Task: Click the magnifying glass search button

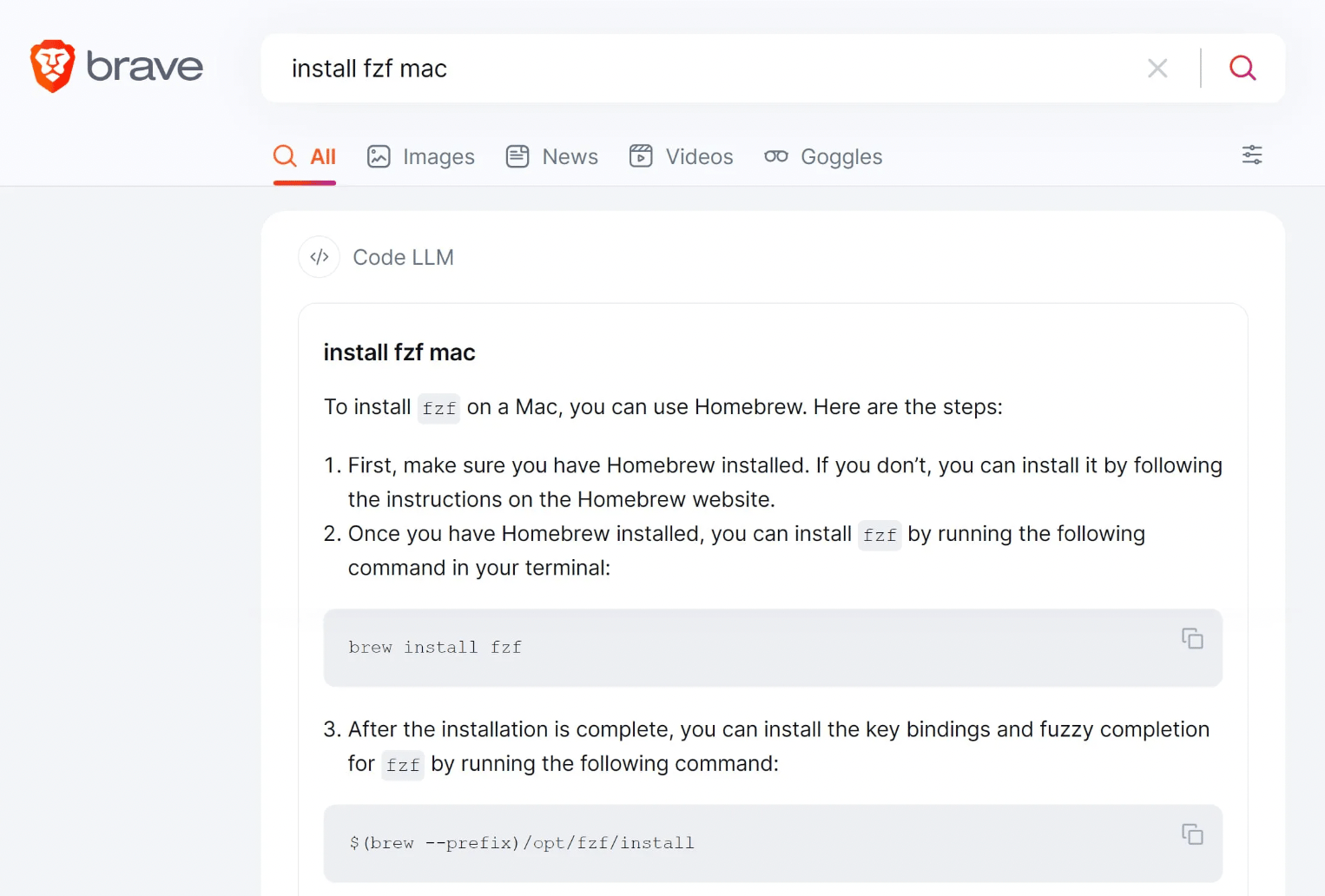Action: point(1243,68)
